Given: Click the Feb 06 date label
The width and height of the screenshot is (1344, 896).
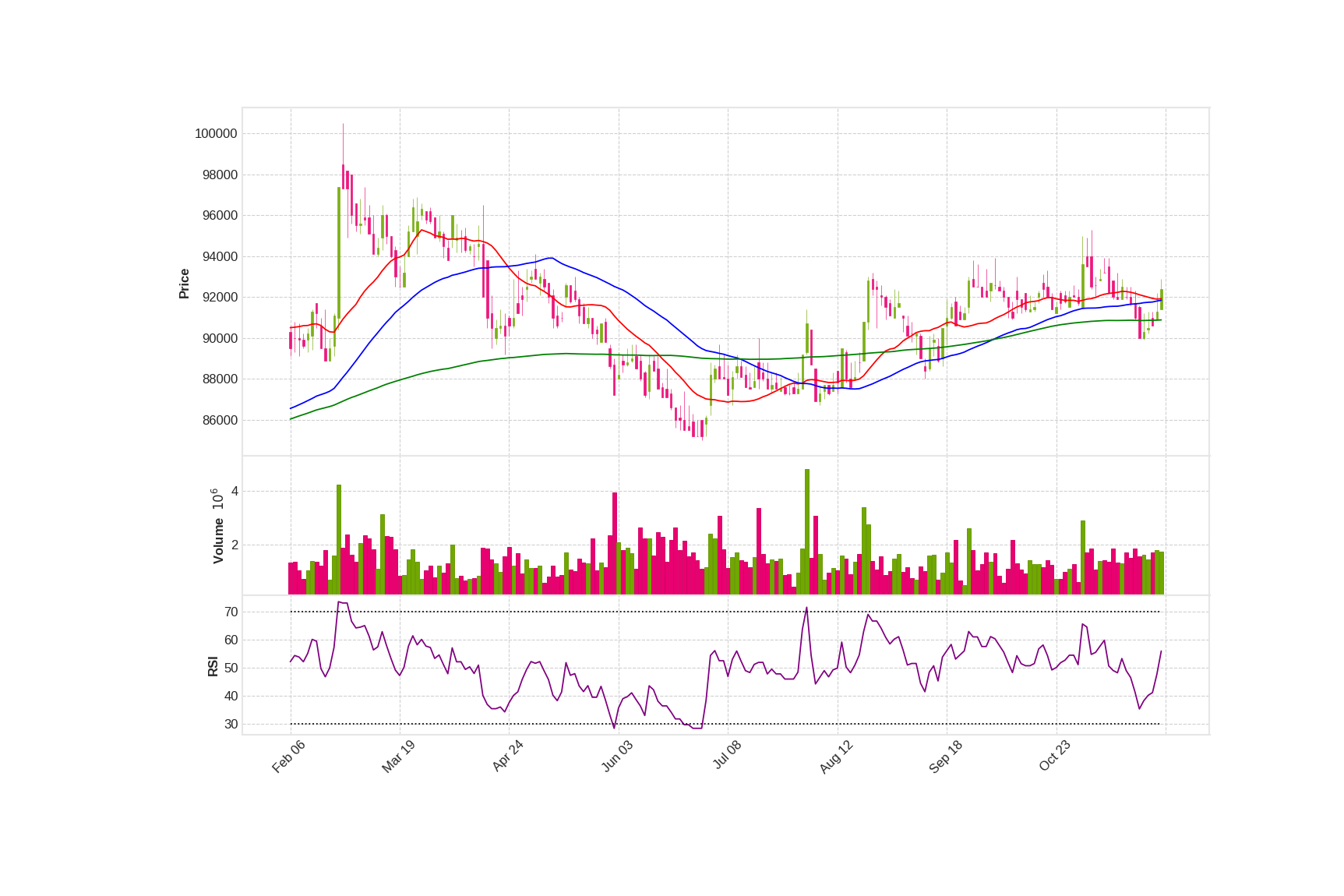Looking at the screenshot, I should coord(288,757).
